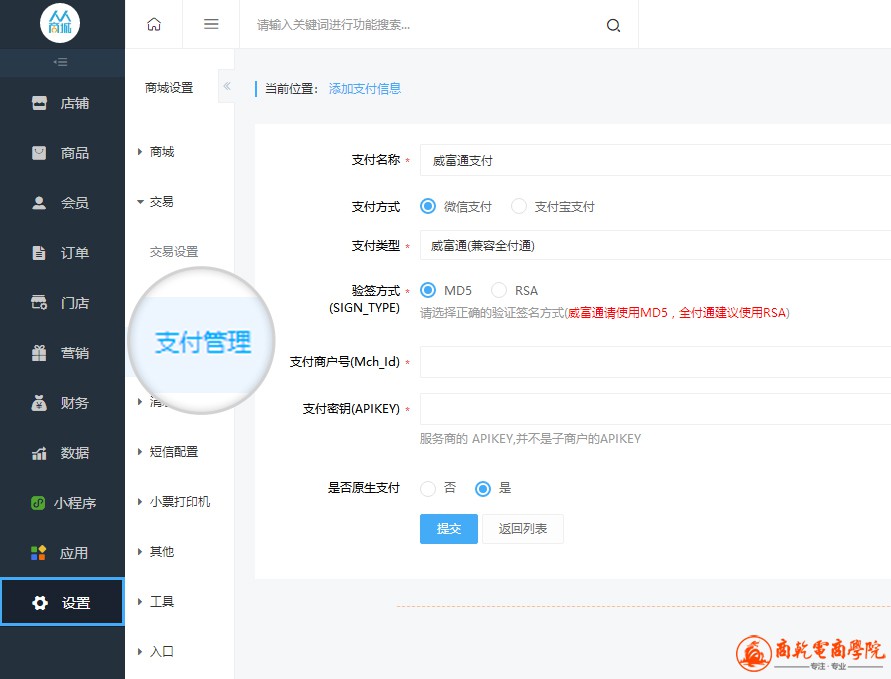Open 数据 in main navigation
891x679 pixels.
(63, 453)
